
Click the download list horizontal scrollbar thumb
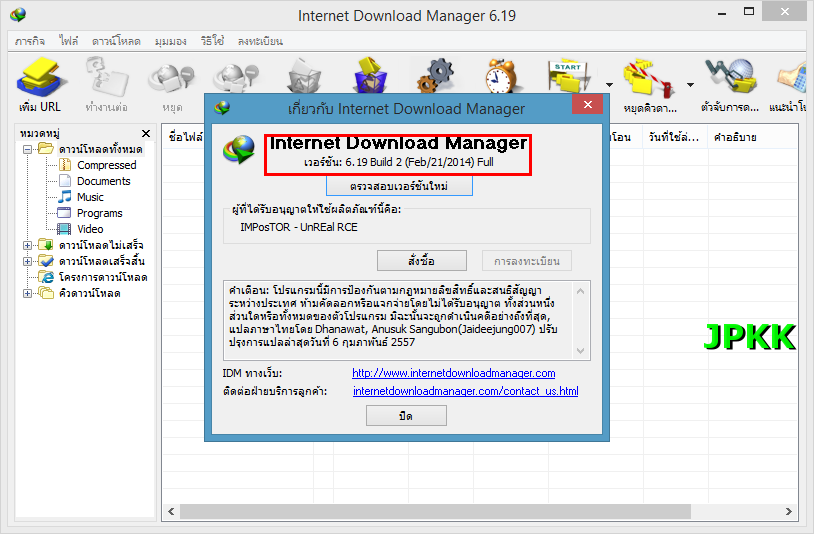tap(435, 511)
